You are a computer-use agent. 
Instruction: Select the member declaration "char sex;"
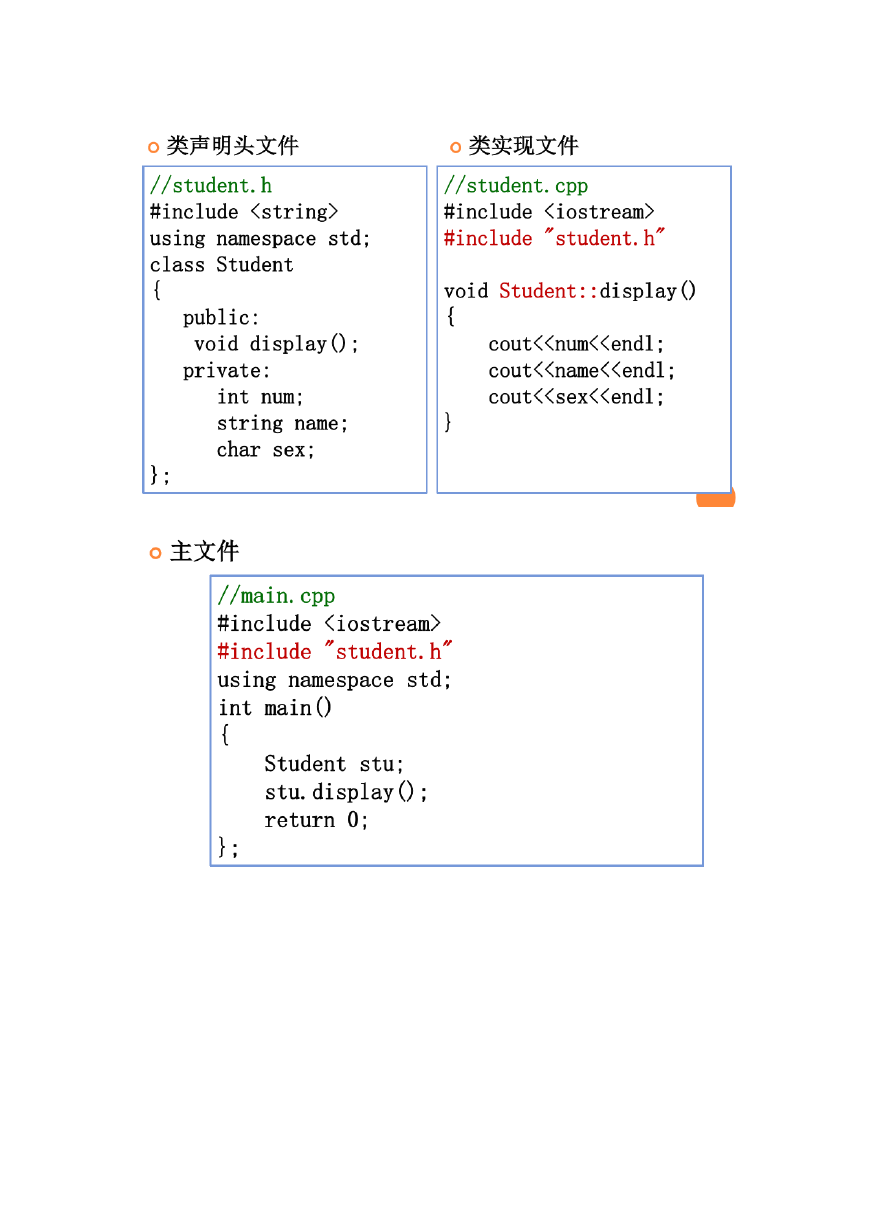266,450
